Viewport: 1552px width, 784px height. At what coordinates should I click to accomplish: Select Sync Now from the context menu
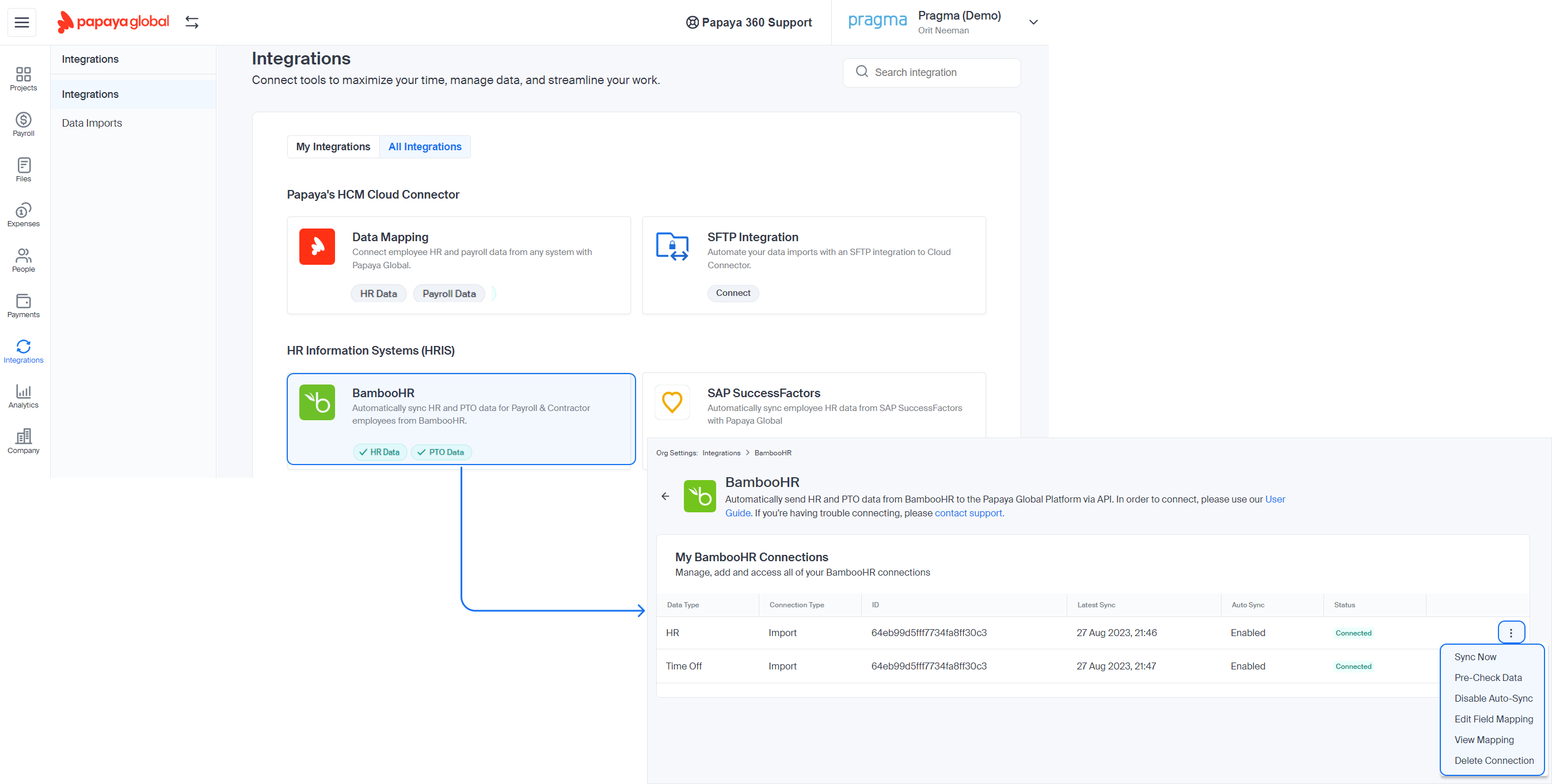coord(1475,657)
